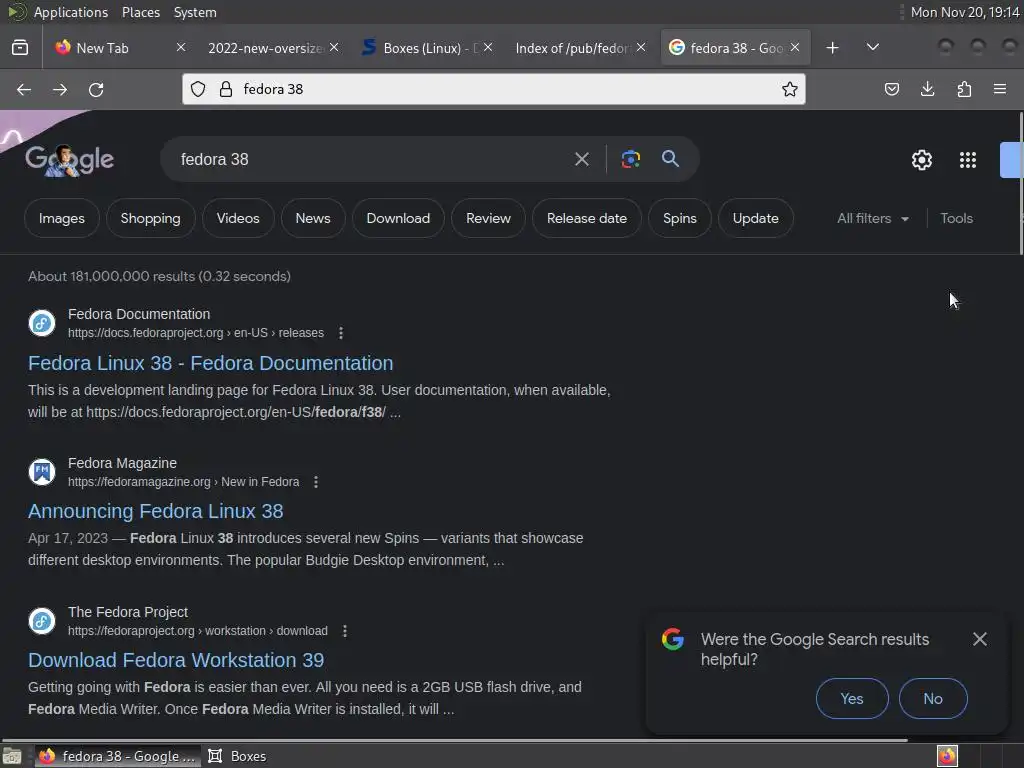Open options for Fedora Documentation result

(341, 333)
